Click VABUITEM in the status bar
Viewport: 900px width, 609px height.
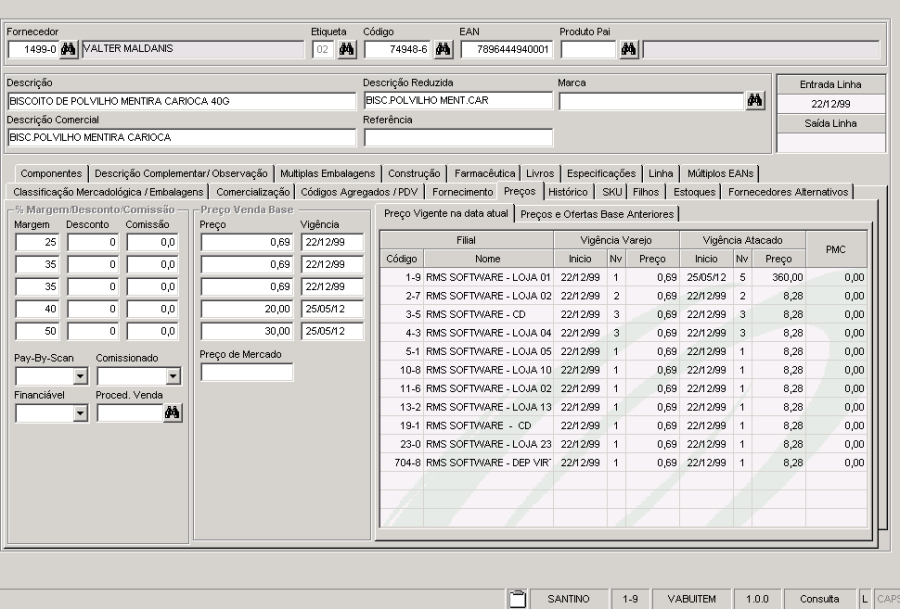point(692,599)
